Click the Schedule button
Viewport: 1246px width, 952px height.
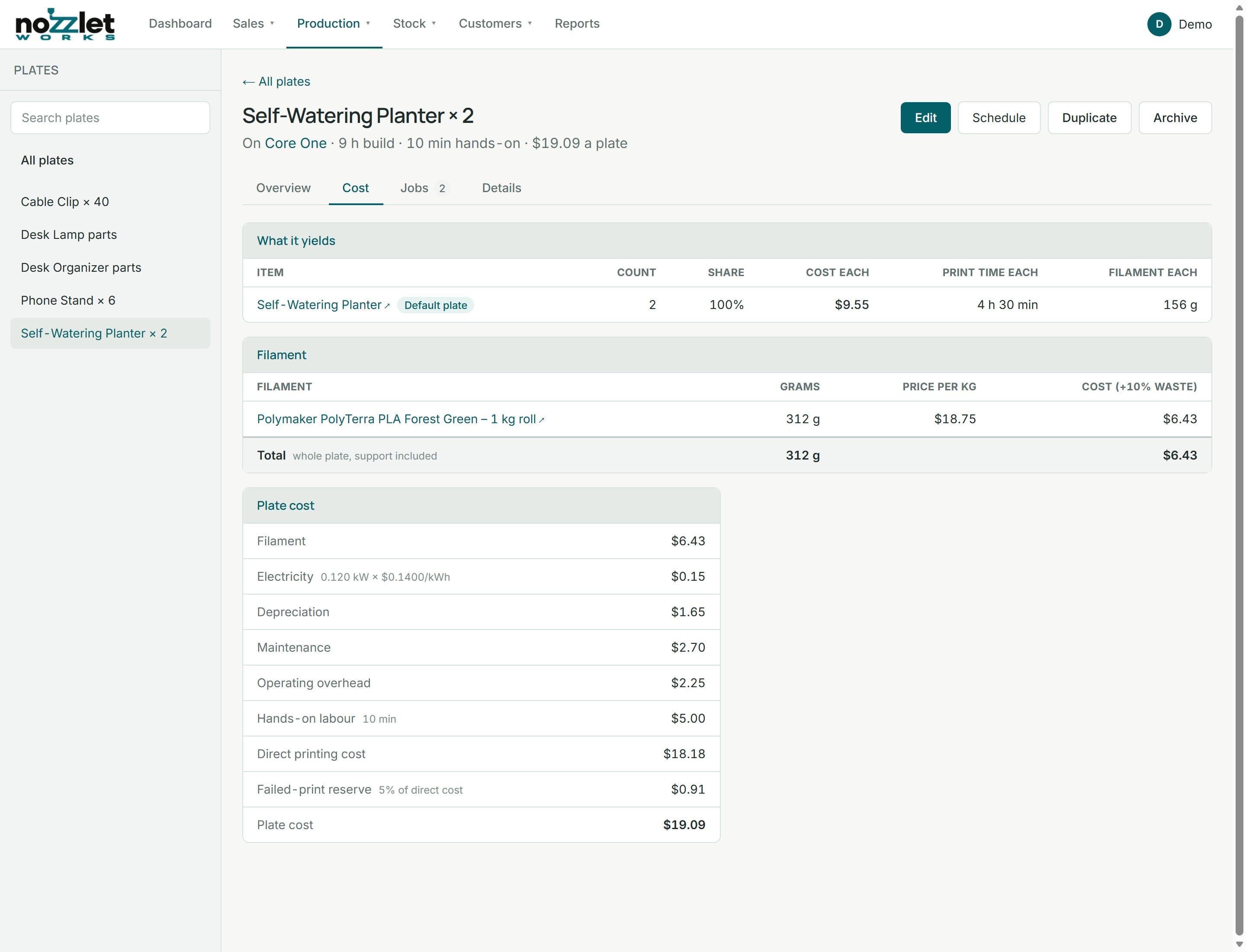(999, 118)
